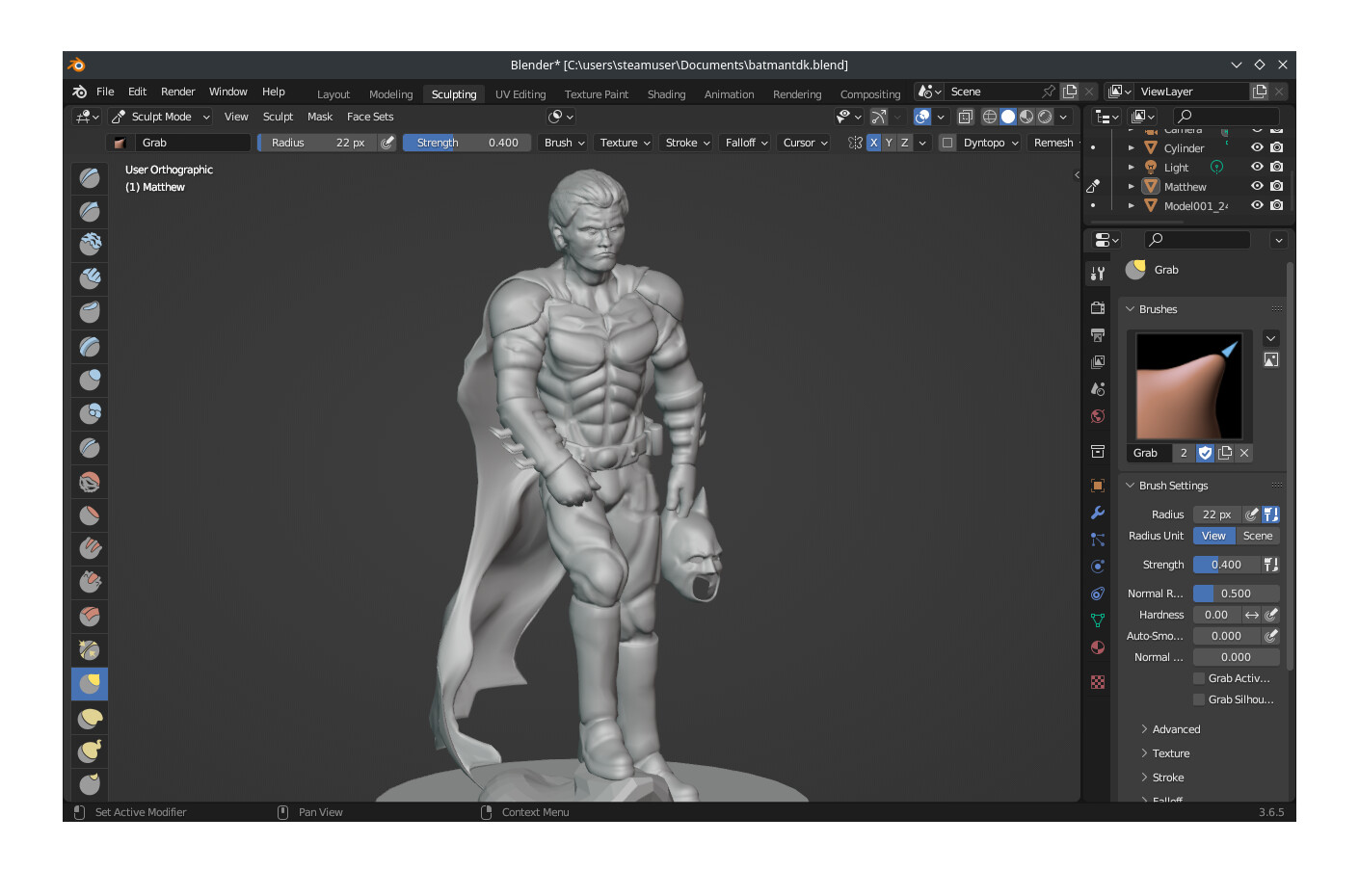Open the Output properties tab

point(1097,335)
